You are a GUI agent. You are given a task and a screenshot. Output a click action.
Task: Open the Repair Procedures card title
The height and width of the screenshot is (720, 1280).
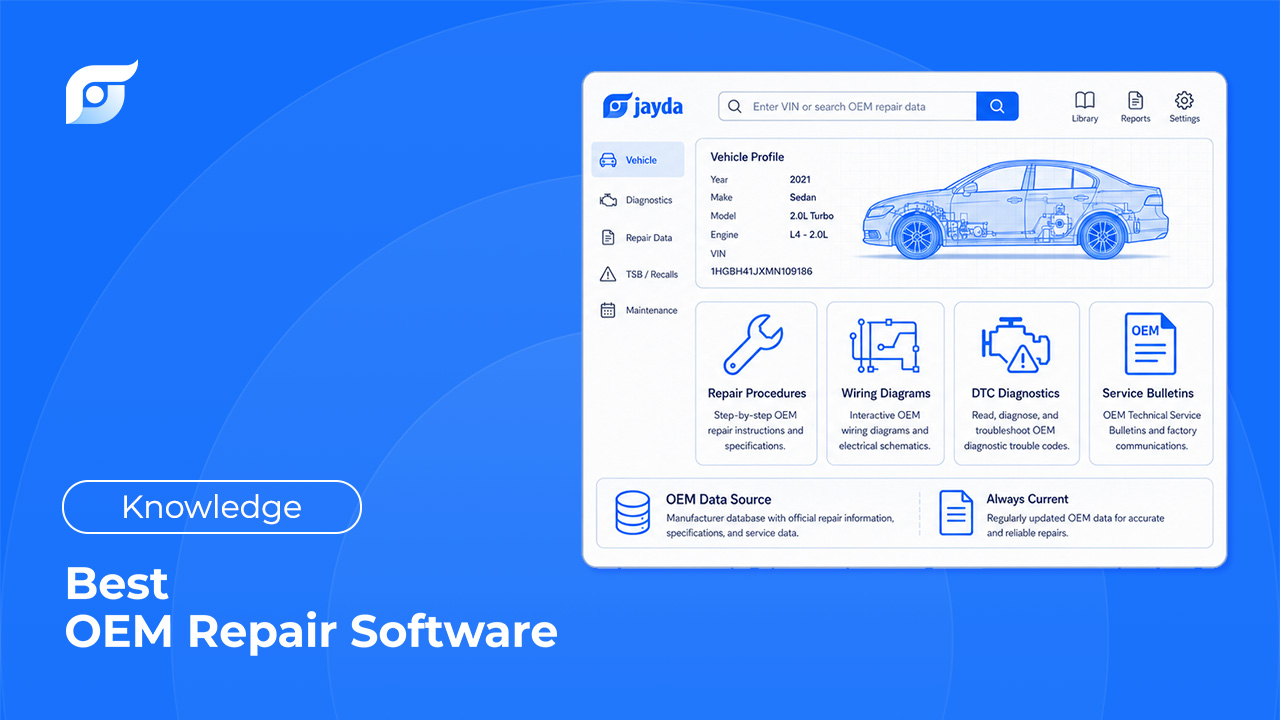[757, 393]
